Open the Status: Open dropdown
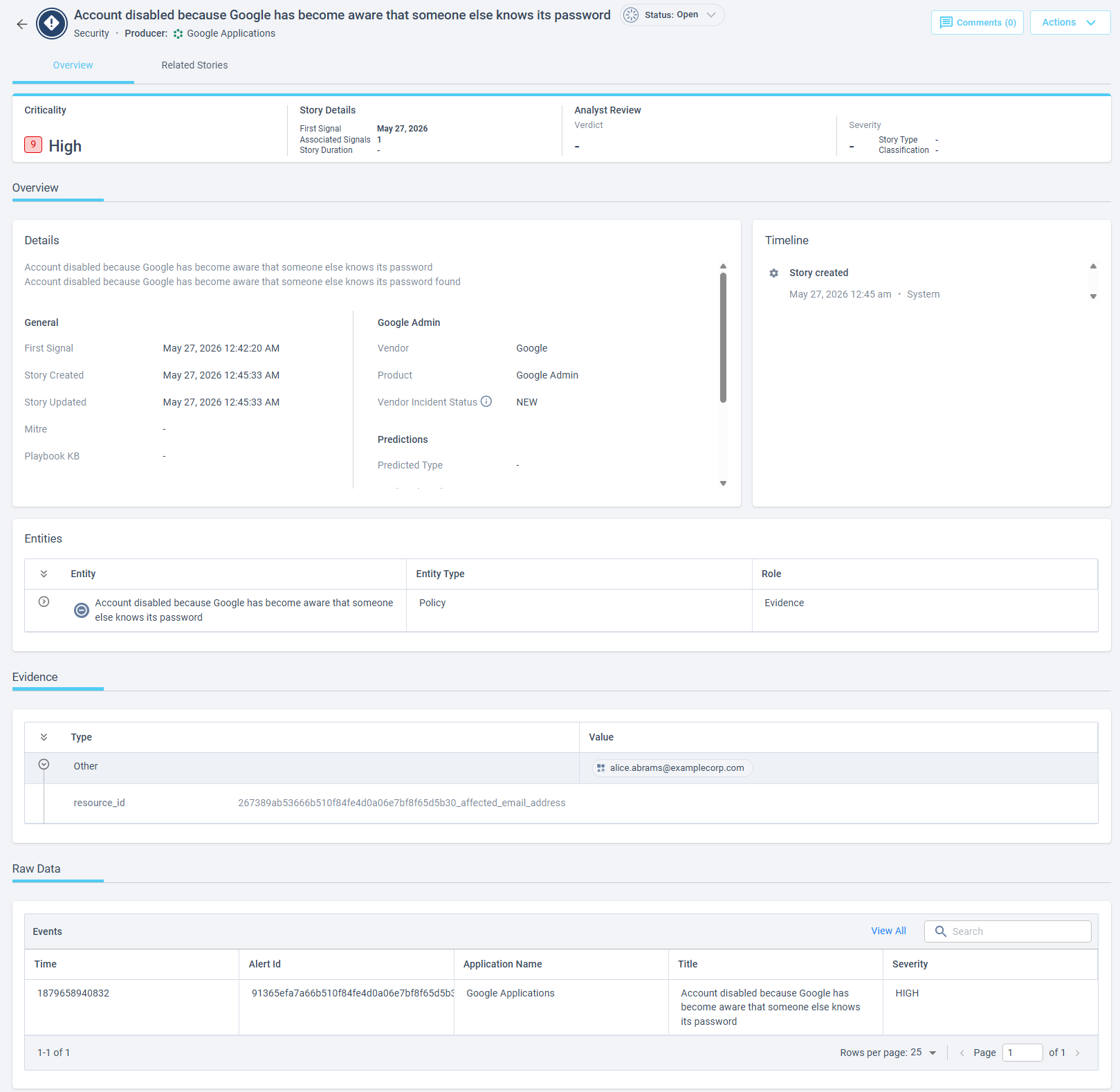Image resolution: width=1120 pixels, height=1092 pixels. pos(672,15)
